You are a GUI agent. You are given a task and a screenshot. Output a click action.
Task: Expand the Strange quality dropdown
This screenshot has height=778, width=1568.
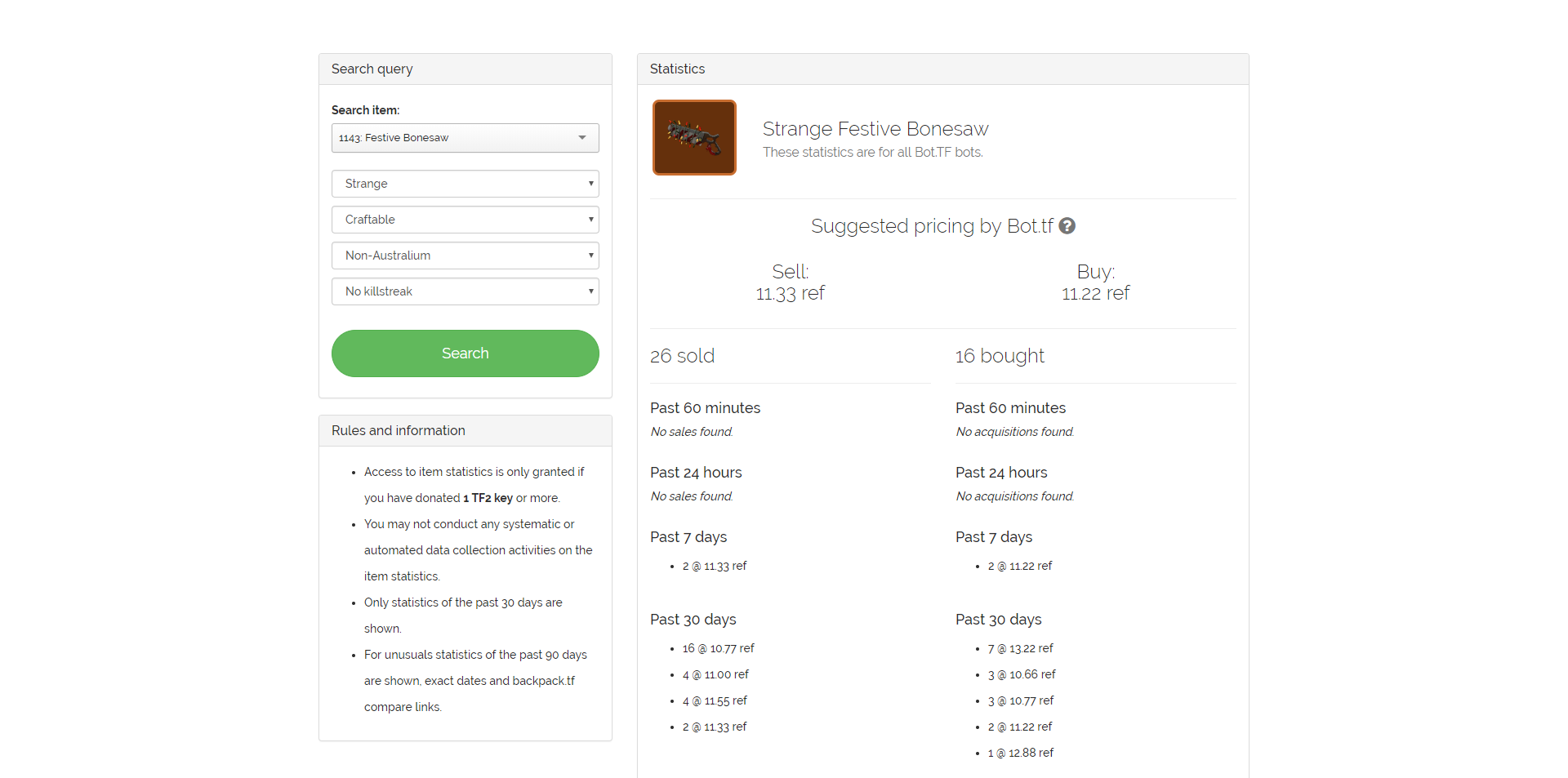pyautogui.click(x=465, y=184)
